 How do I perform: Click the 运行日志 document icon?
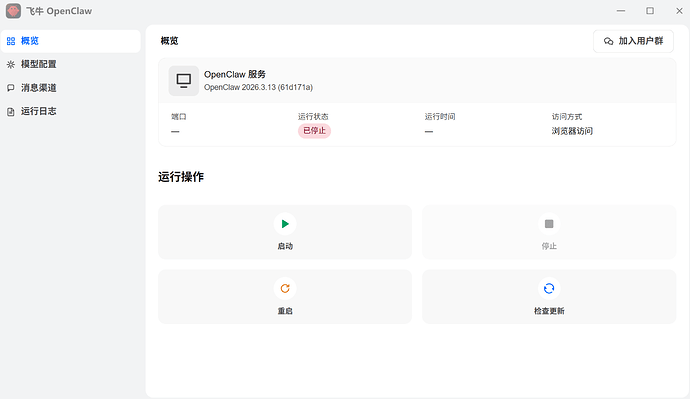pos(11,112)
